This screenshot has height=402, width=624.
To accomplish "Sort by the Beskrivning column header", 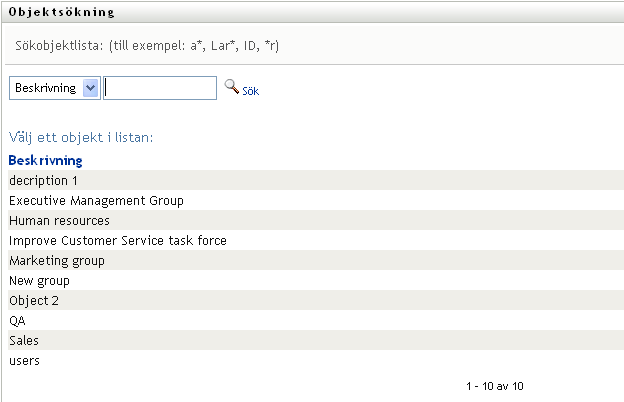I will click(x=45, y=159).
